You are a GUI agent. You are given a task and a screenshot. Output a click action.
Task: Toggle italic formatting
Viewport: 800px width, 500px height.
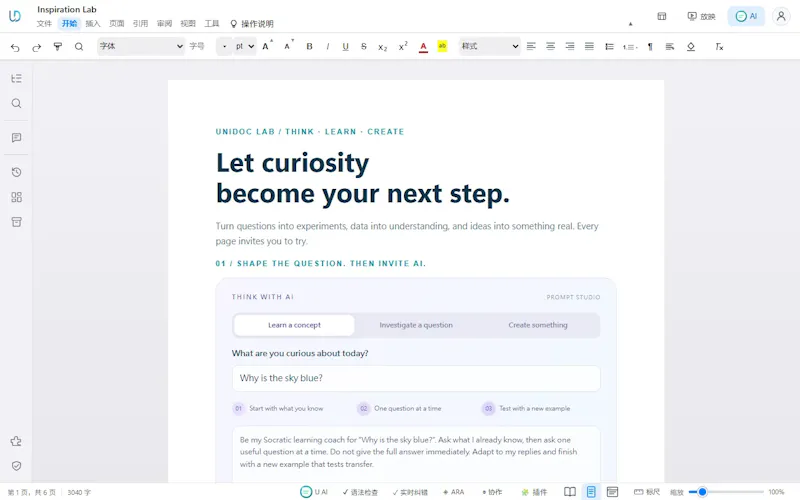coord(328,46)
